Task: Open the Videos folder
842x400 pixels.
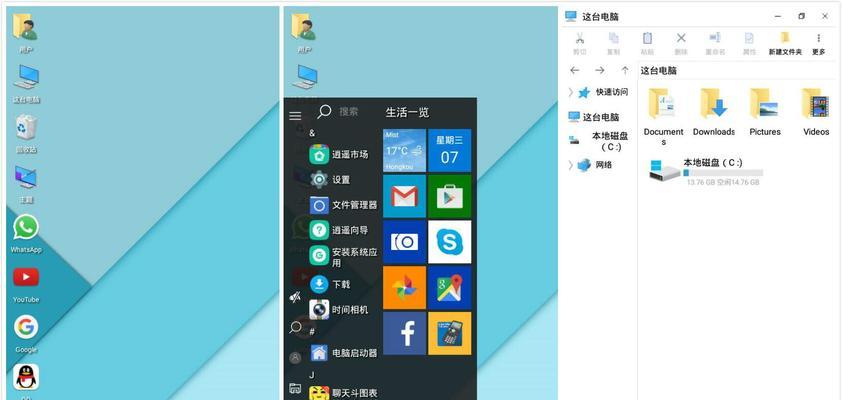Action: pyautogui.click(x=816, y=112)
